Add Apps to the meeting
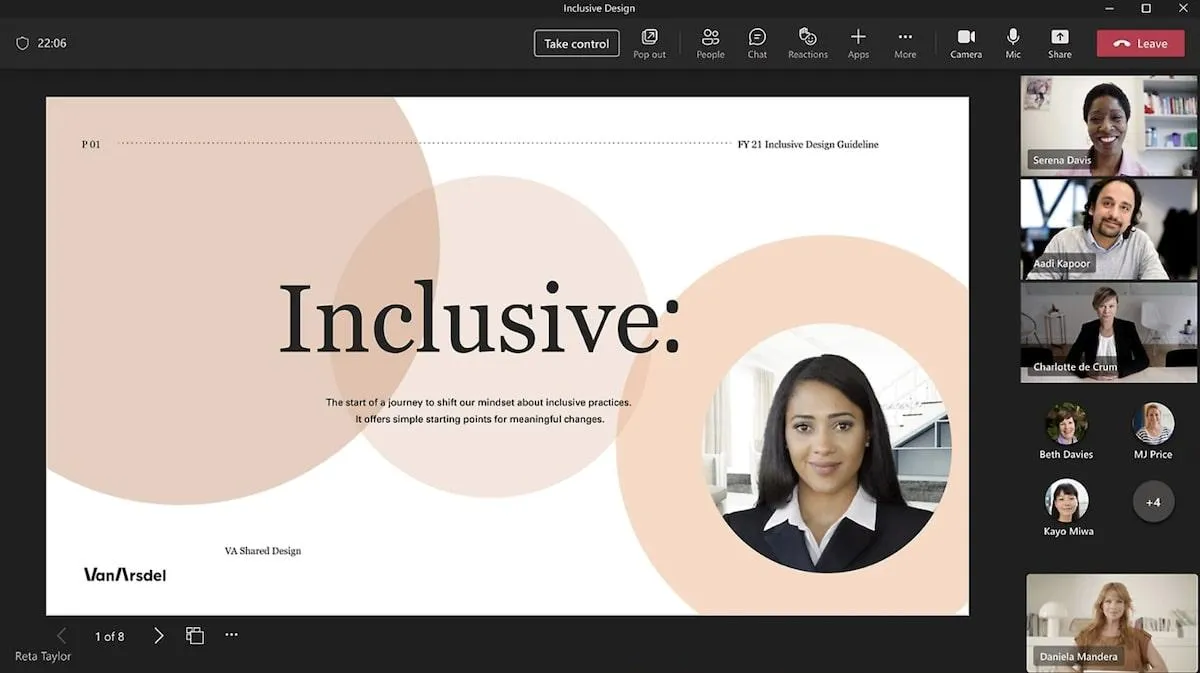Viewport: 1200px width, 673px height. [x=858, y=43]
